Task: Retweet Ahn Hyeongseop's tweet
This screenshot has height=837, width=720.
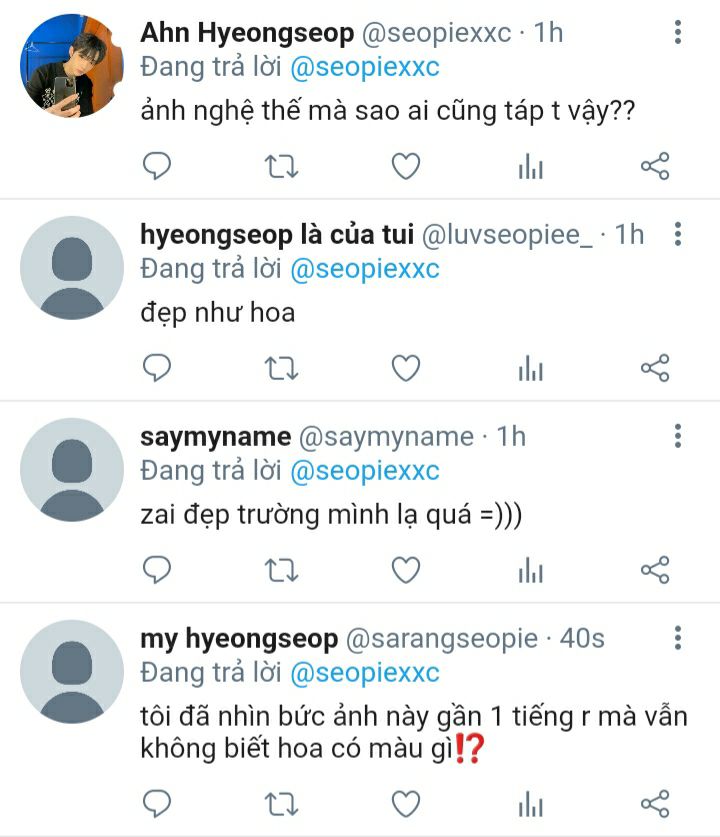Action: 281,166
